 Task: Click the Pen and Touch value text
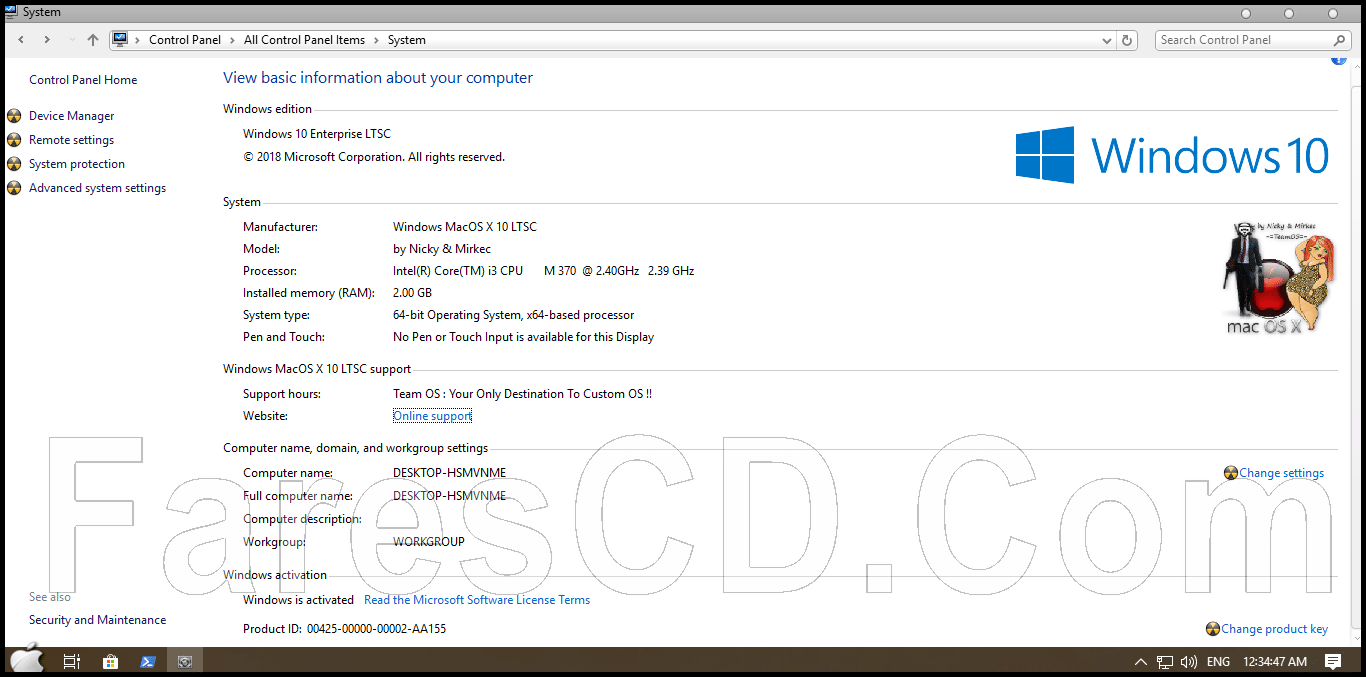tap(523, 337)
